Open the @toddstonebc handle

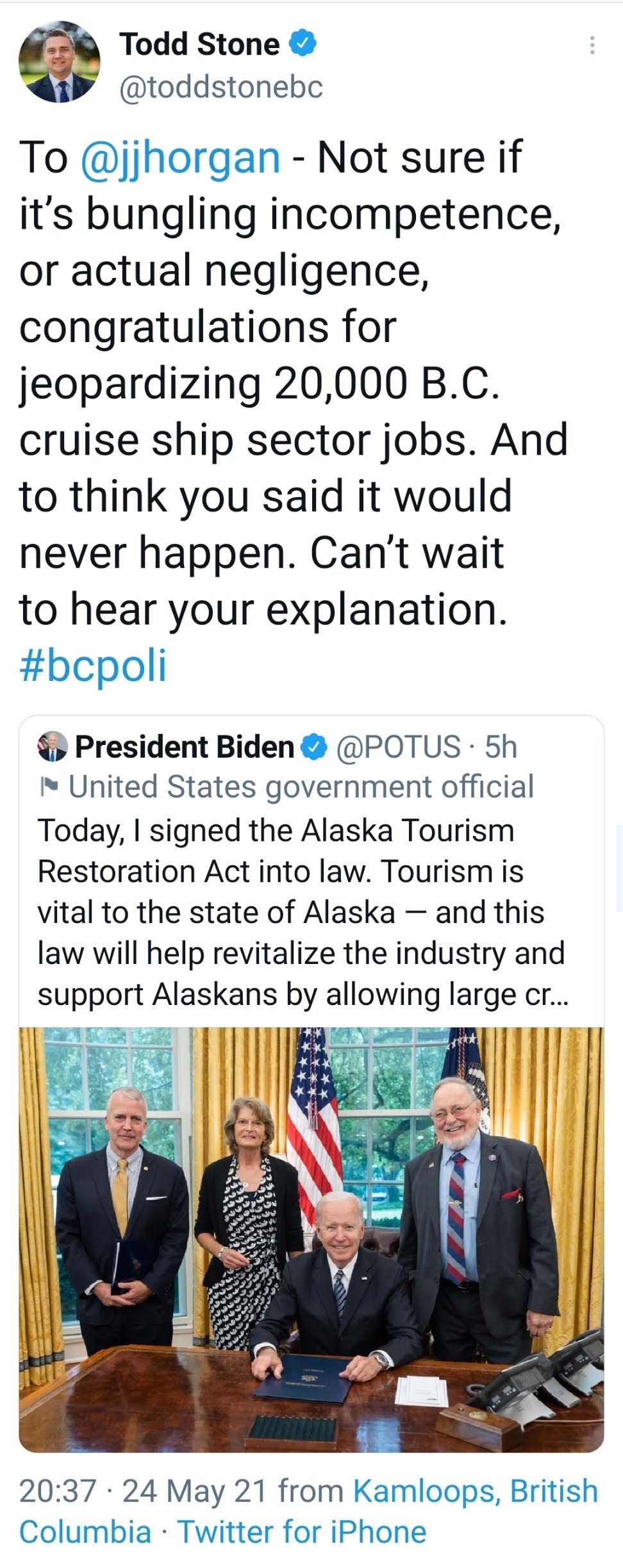[x=221, y=87]
